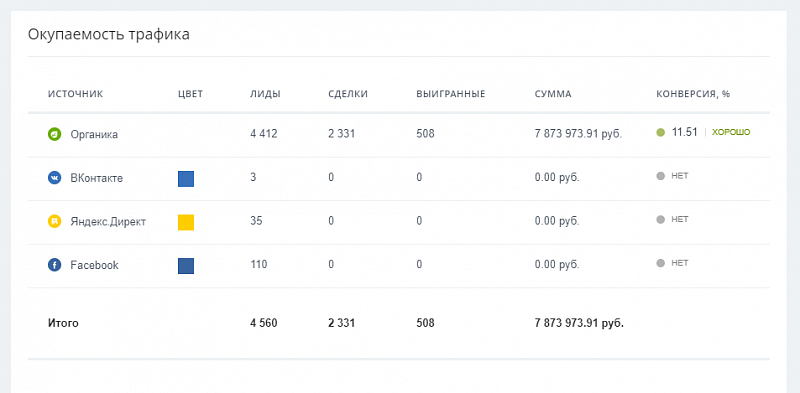Click the 2 331 deals value for Органика
This screenshot has height=393, width=800.
[342, 134]
